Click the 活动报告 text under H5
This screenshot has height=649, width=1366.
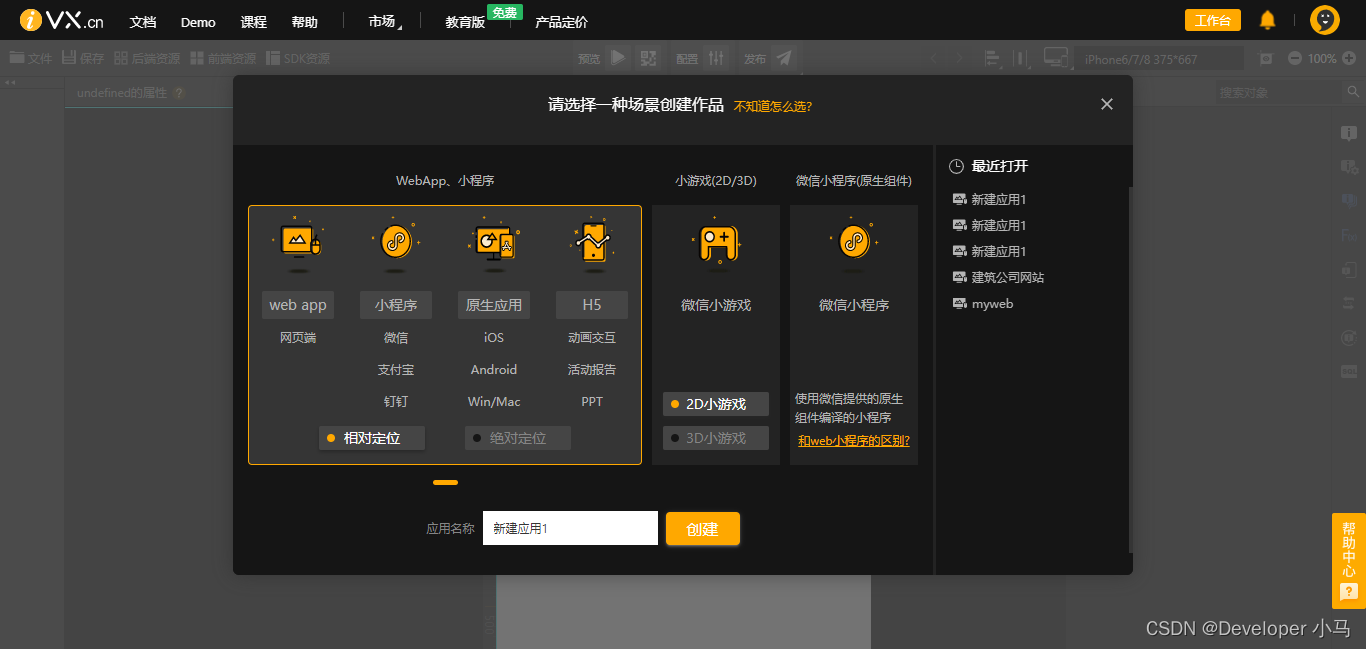(592, 370)
